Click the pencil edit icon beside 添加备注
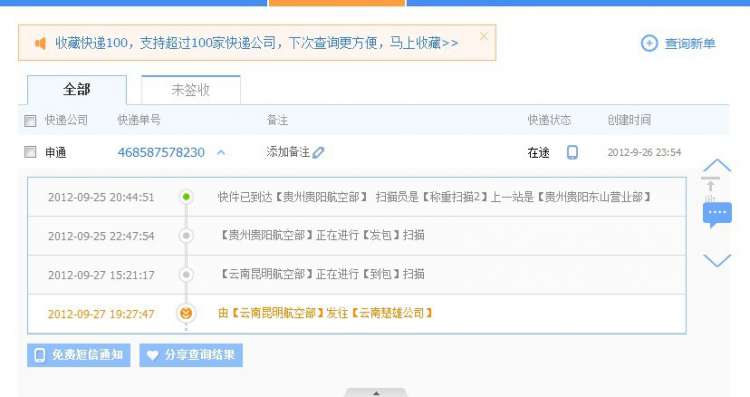The height and width of the screenshot is (397, 750). 318,153
